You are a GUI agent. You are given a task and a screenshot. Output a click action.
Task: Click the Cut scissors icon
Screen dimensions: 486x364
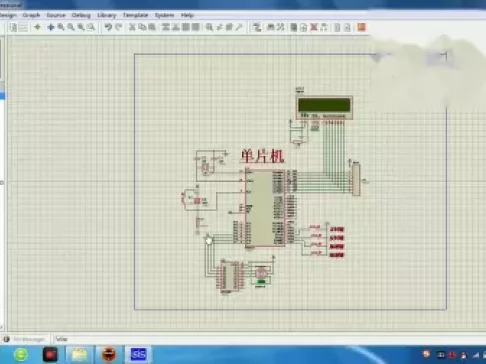(132, 27)
